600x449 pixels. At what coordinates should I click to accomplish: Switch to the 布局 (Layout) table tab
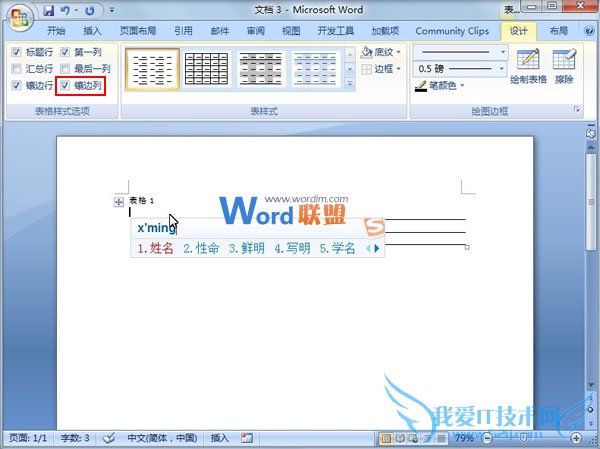coord(559,31)
